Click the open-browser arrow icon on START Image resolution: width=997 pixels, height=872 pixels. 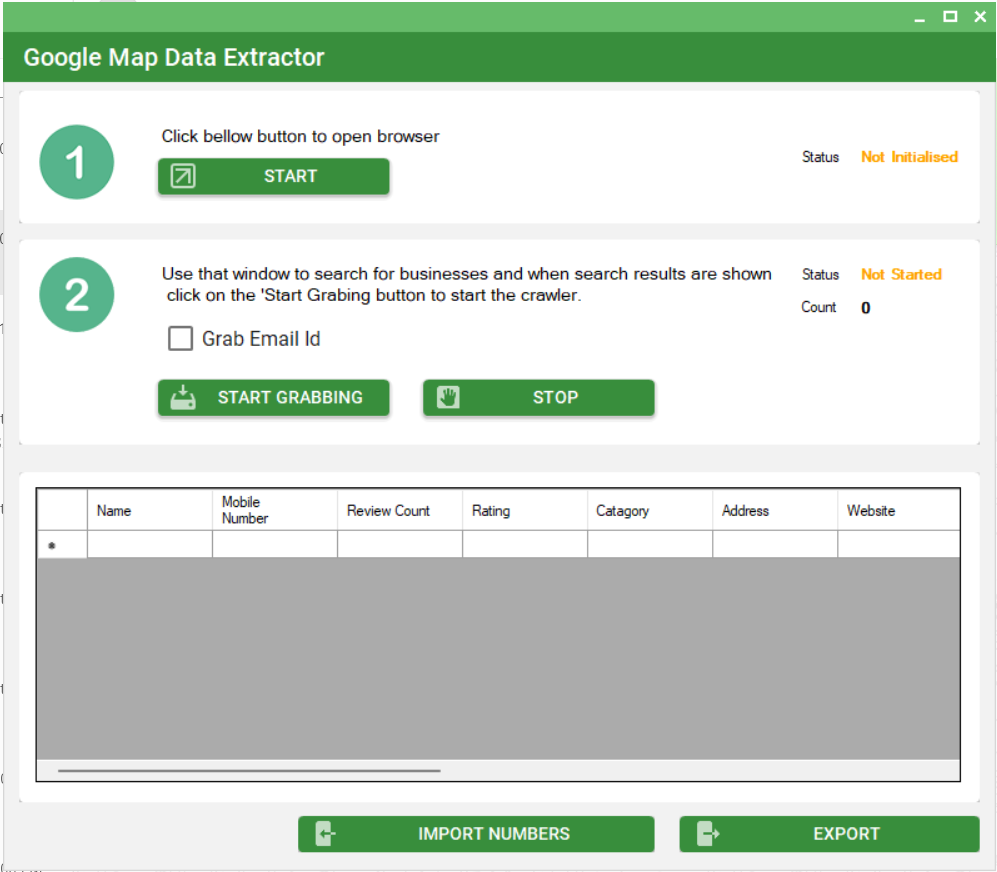click(x=182, y=176)
